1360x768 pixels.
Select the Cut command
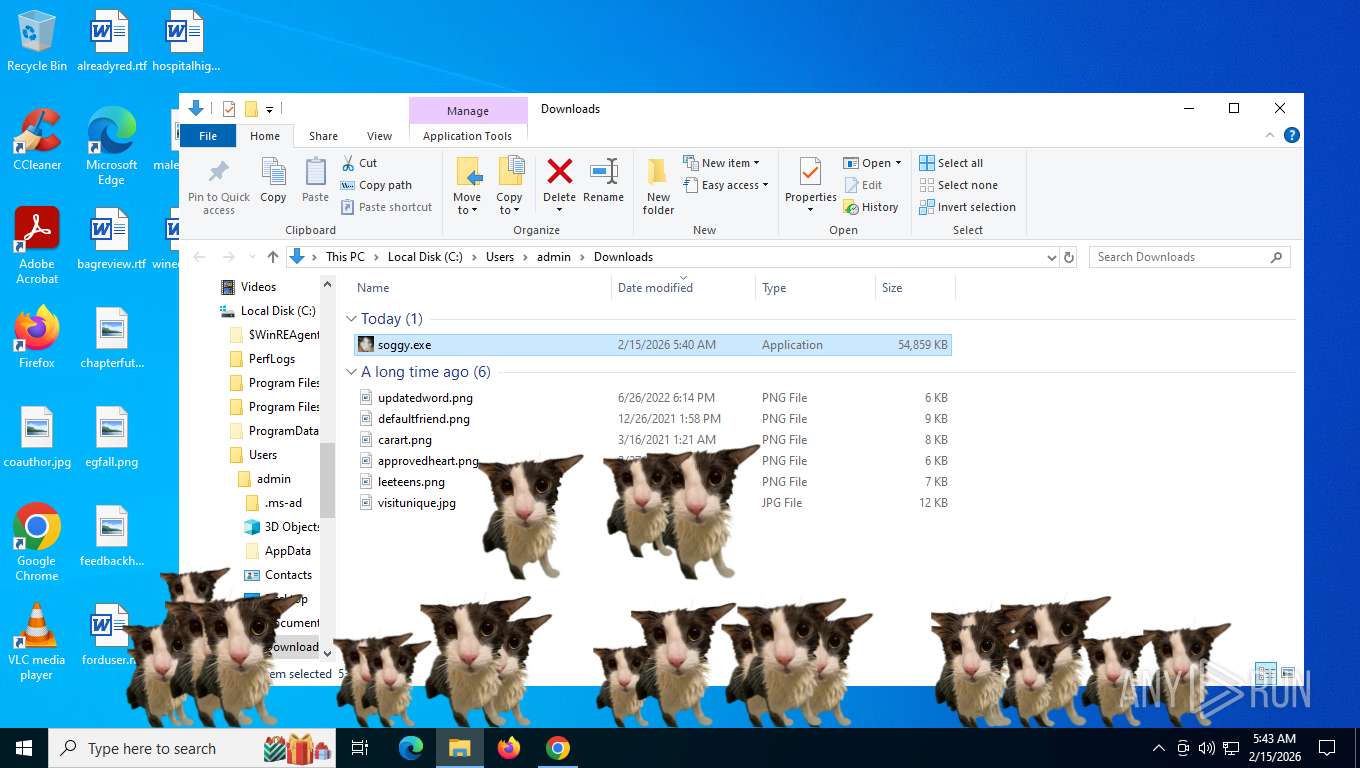359,163
